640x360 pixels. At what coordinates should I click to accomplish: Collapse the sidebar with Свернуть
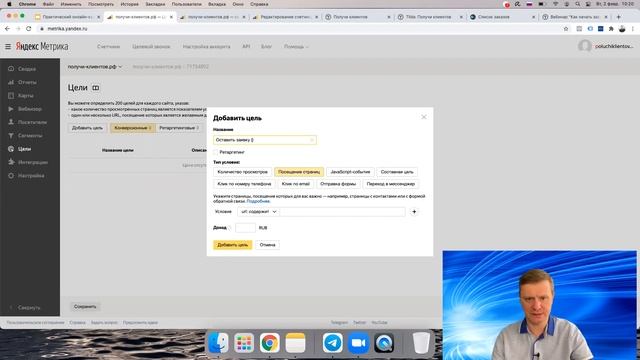pyautogui.click(x=29, y=307)
